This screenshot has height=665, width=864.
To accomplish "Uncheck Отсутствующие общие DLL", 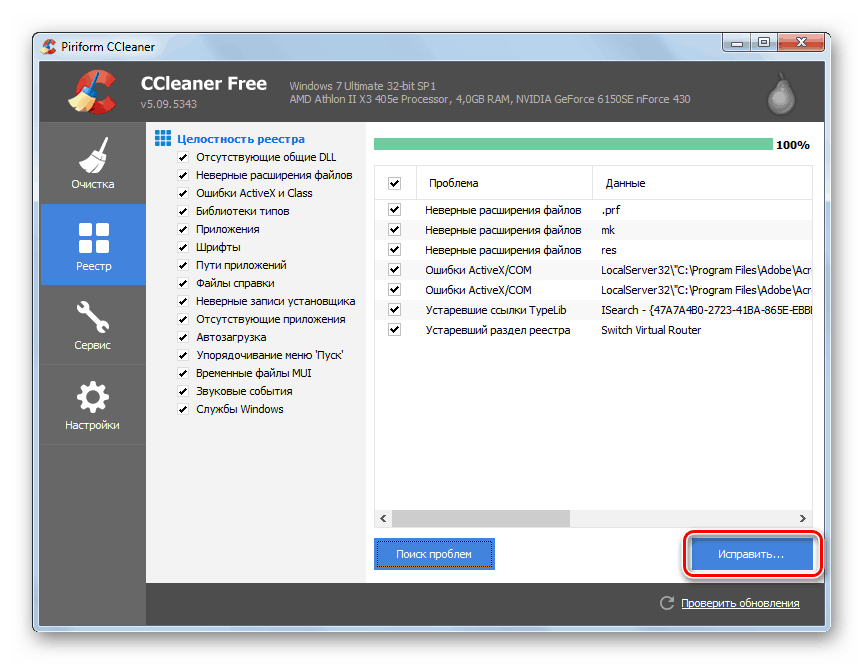I will [183, 158].
